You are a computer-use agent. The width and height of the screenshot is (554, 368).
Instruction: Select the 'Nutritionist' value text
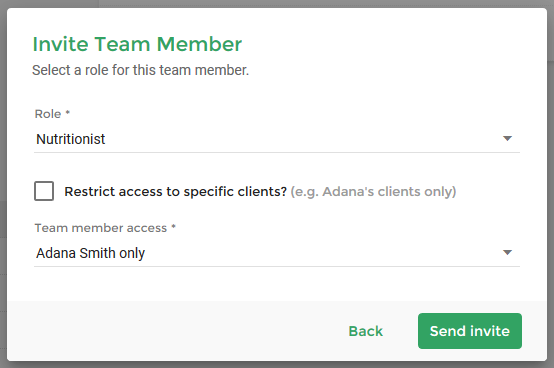click(x=71, y=139)
